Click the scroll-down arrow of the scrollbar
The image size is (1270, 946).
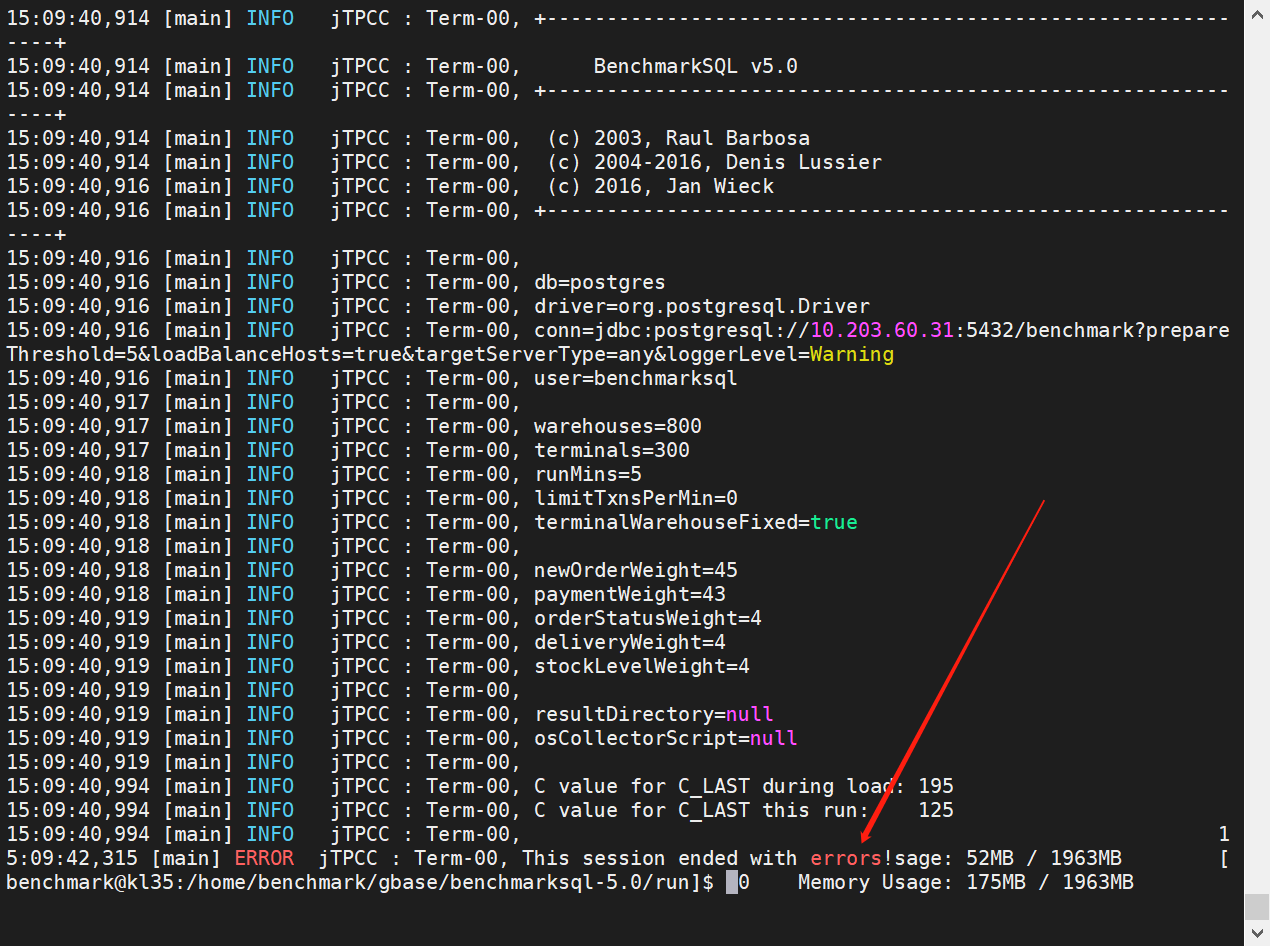(x=1257, y=933)
